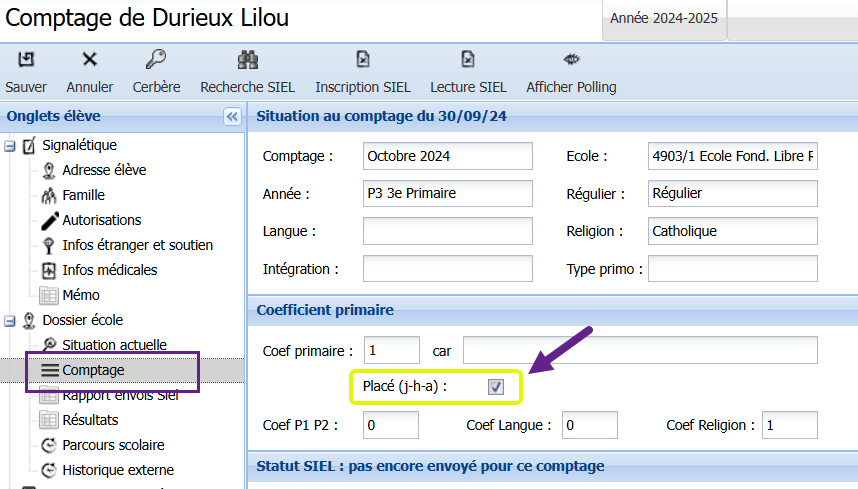Open the Adresse élève entry
The width and height of the screenshot is (858, 489).
(106, 170)
